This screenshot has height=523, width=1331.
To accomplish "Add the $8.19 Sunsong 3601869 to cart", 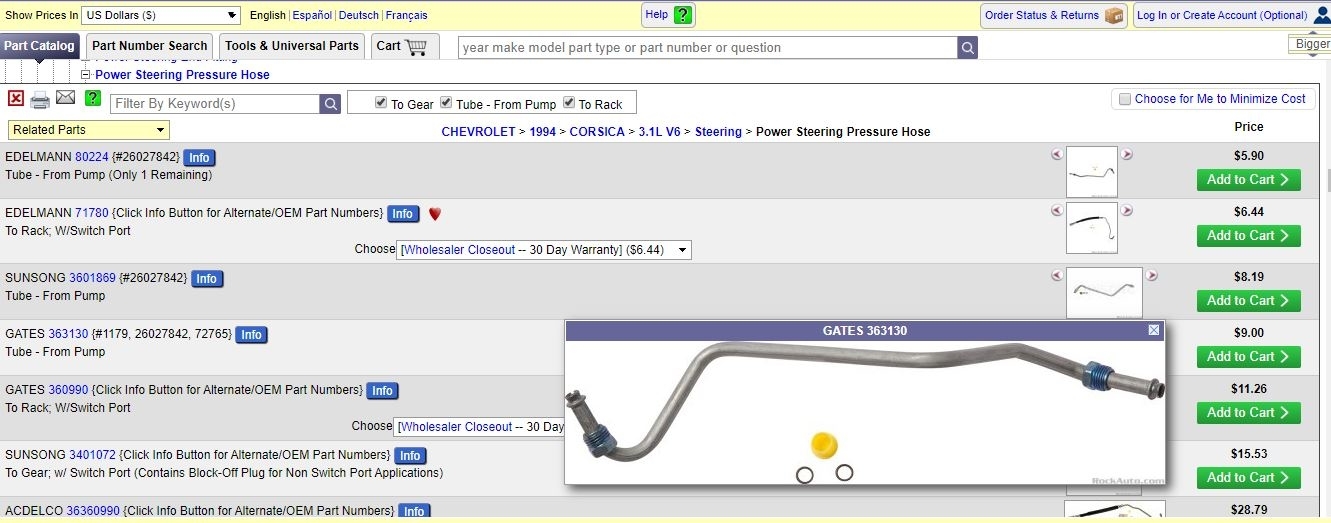I will point(1248,301).
